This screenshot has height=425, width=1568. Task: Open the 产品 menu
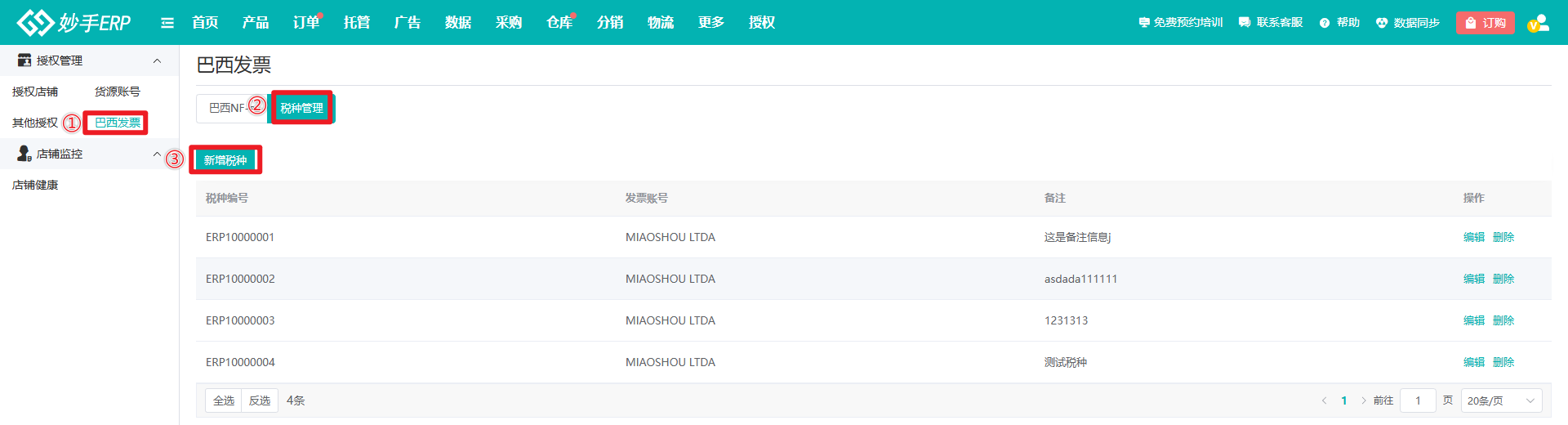(256, 23)
